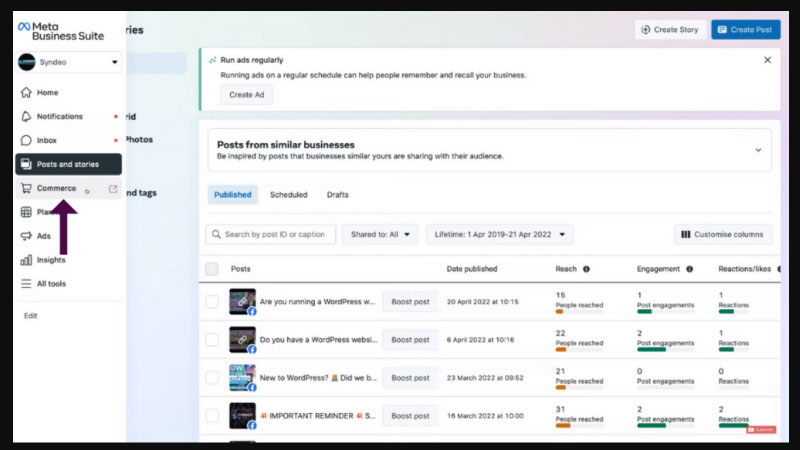Click the Reach info icon
The width and height of the screenshot is (800, 450).
(586, 269)
